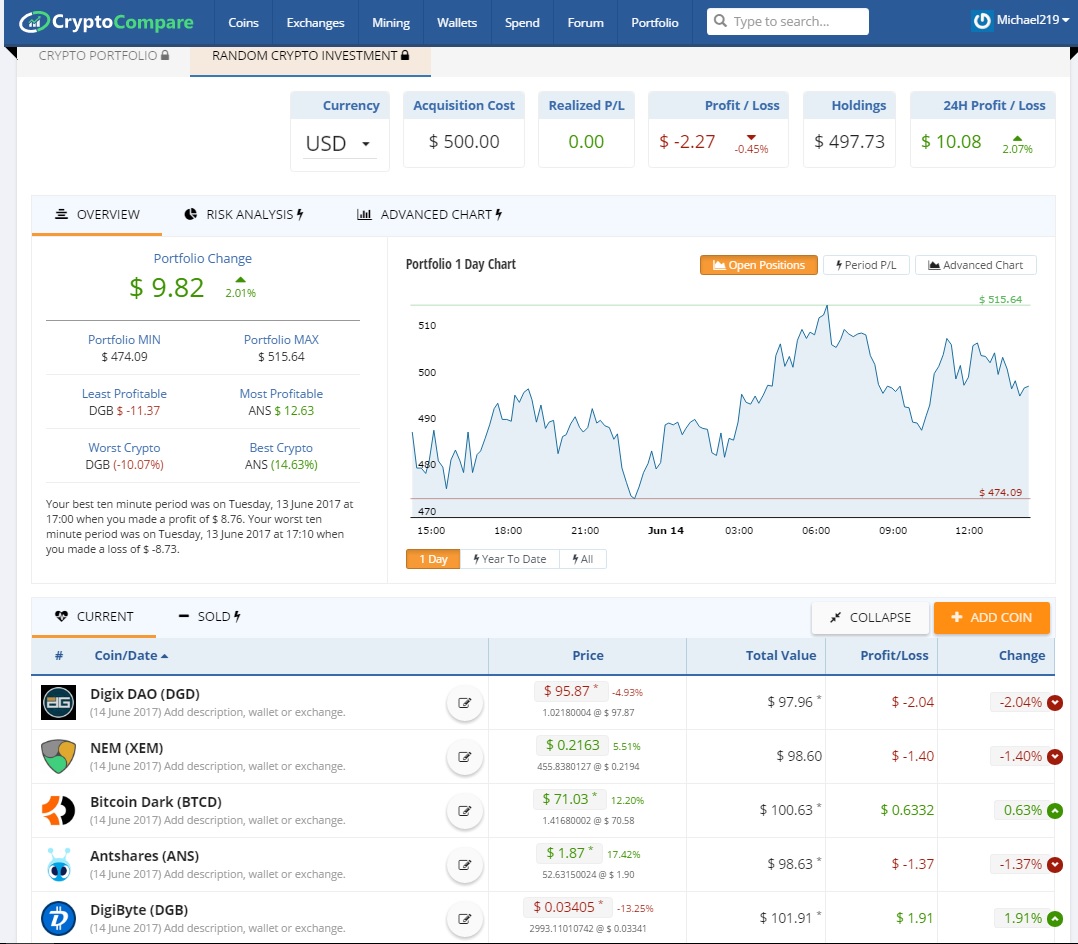
Task: Show the Current holdings tab
Action: pyautogui.click(x=94, y=617)
